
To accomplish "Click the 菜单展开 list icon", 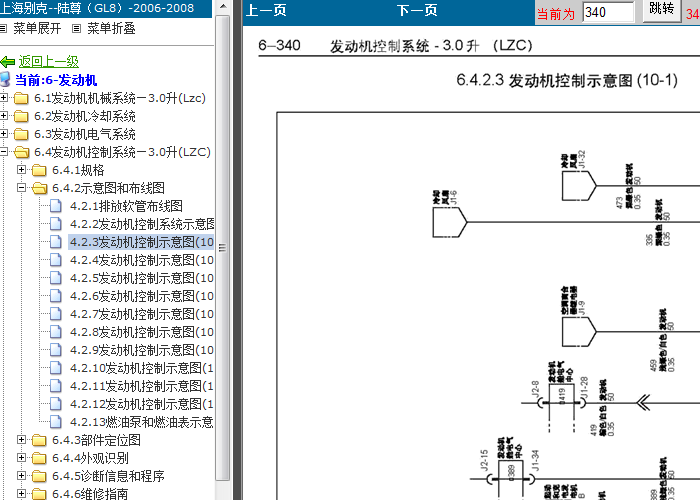I will [x=3, y=29].
